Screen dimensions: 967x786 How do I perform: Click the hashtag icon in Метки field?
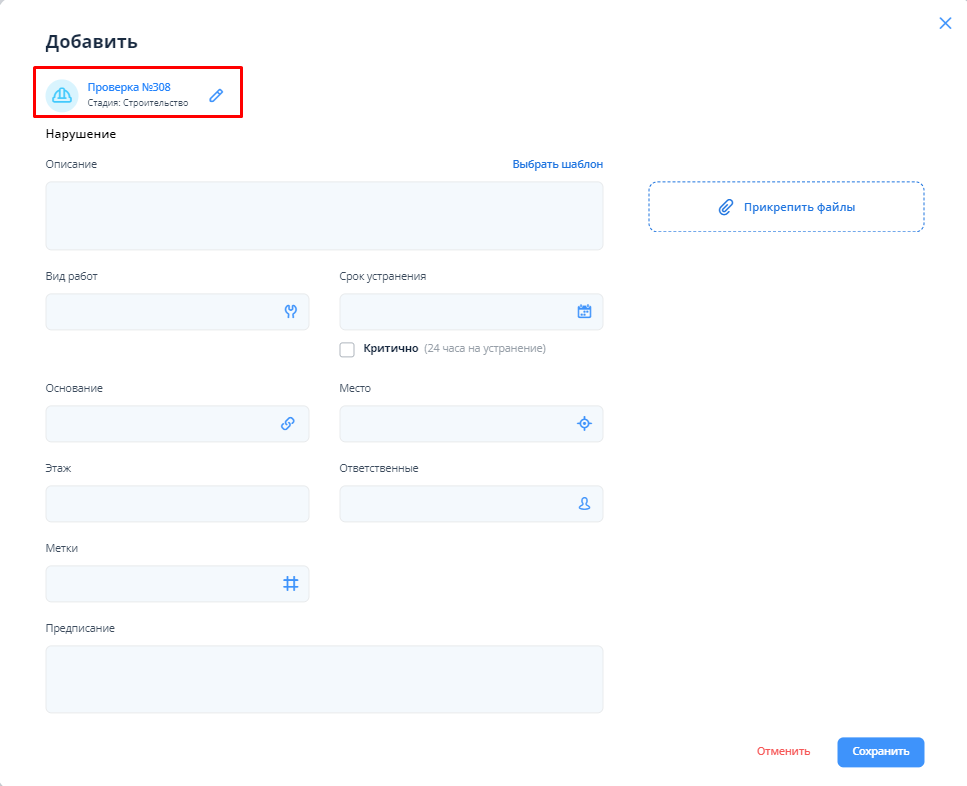tap(291, 584)
